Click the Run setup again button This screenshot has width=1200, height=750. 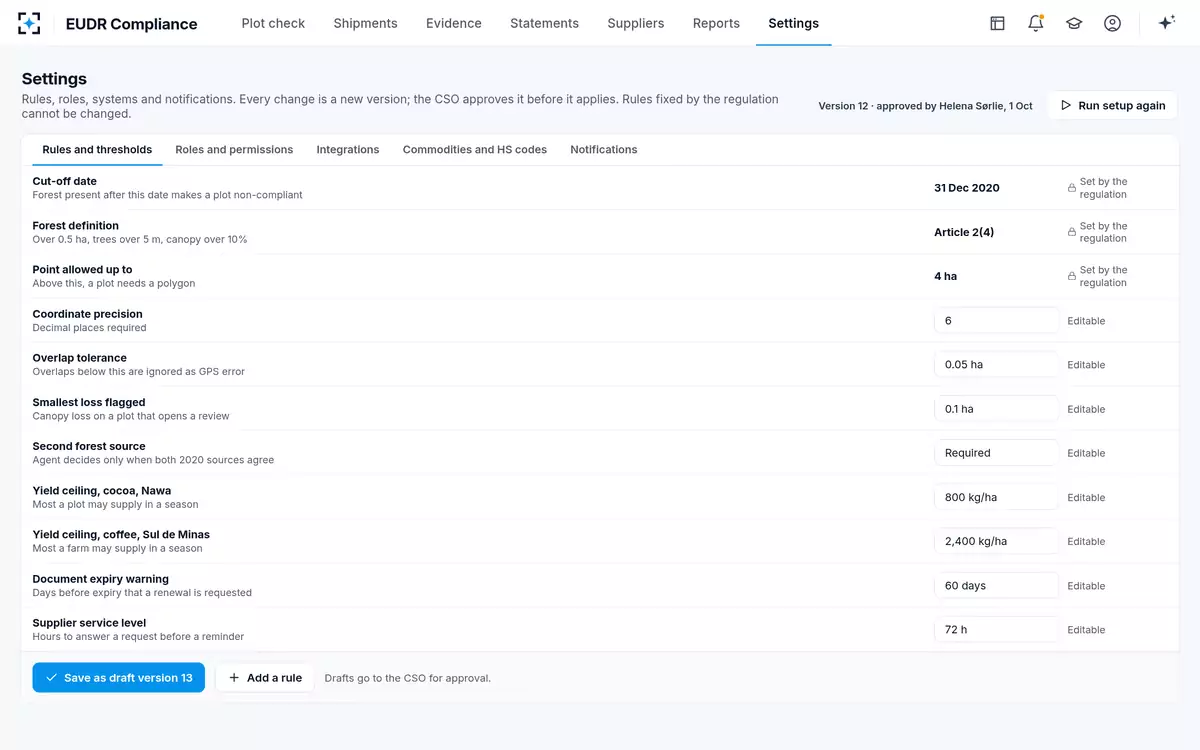tap(1112, 105)
